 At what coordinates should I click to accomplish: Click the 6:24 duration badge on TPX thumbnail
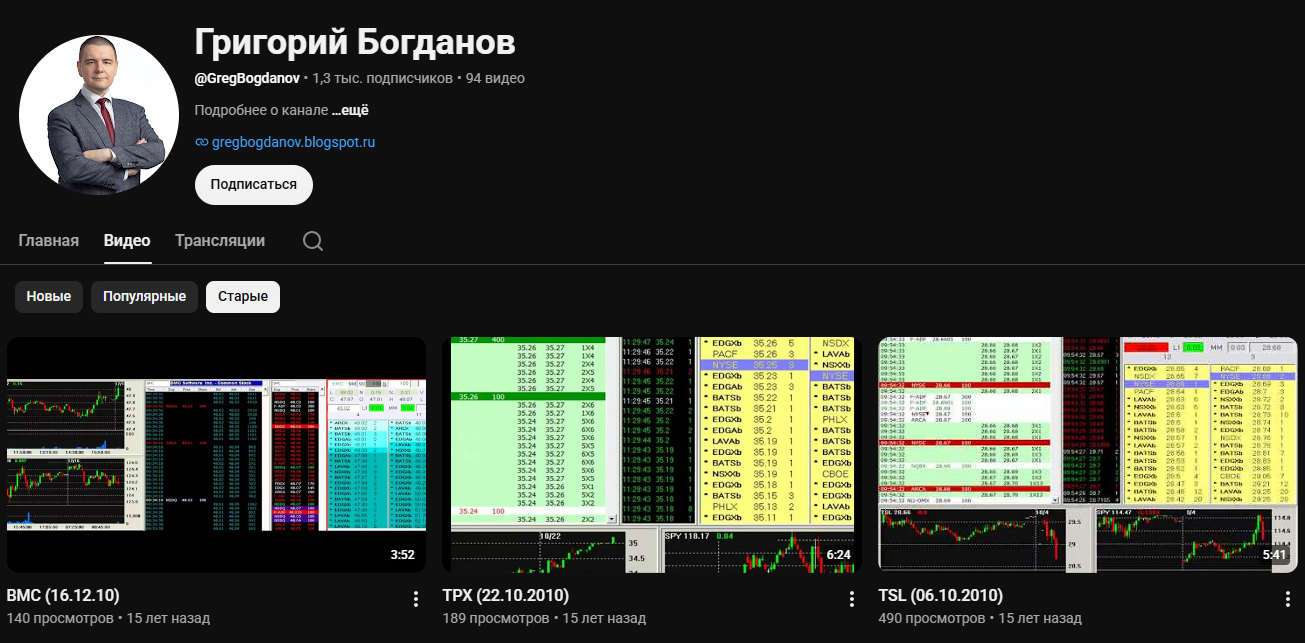838,555
